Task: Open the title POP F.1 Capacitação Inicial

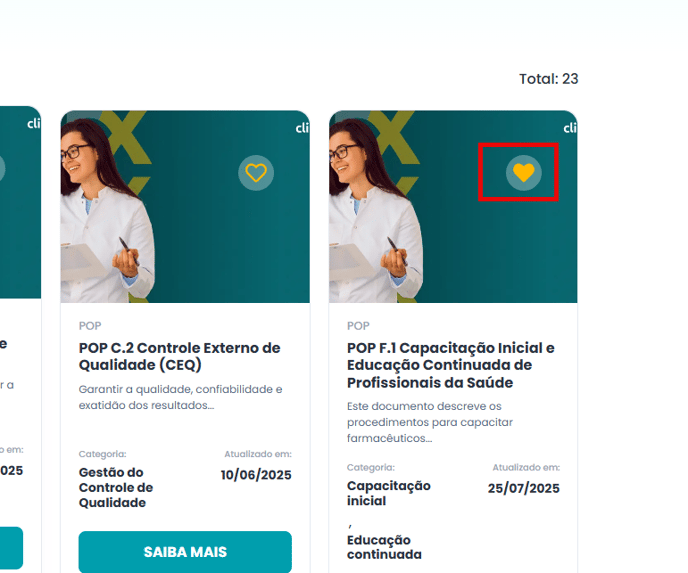Action: coord(451,365)
